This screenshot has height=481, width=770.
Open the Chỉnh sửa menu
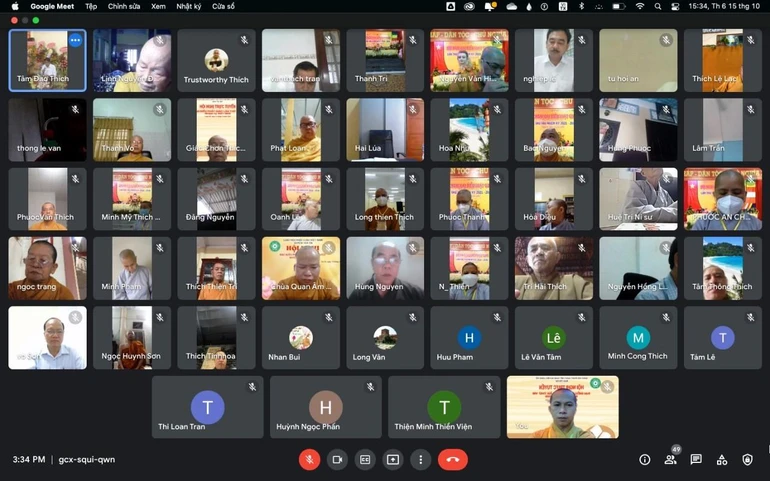124,6
